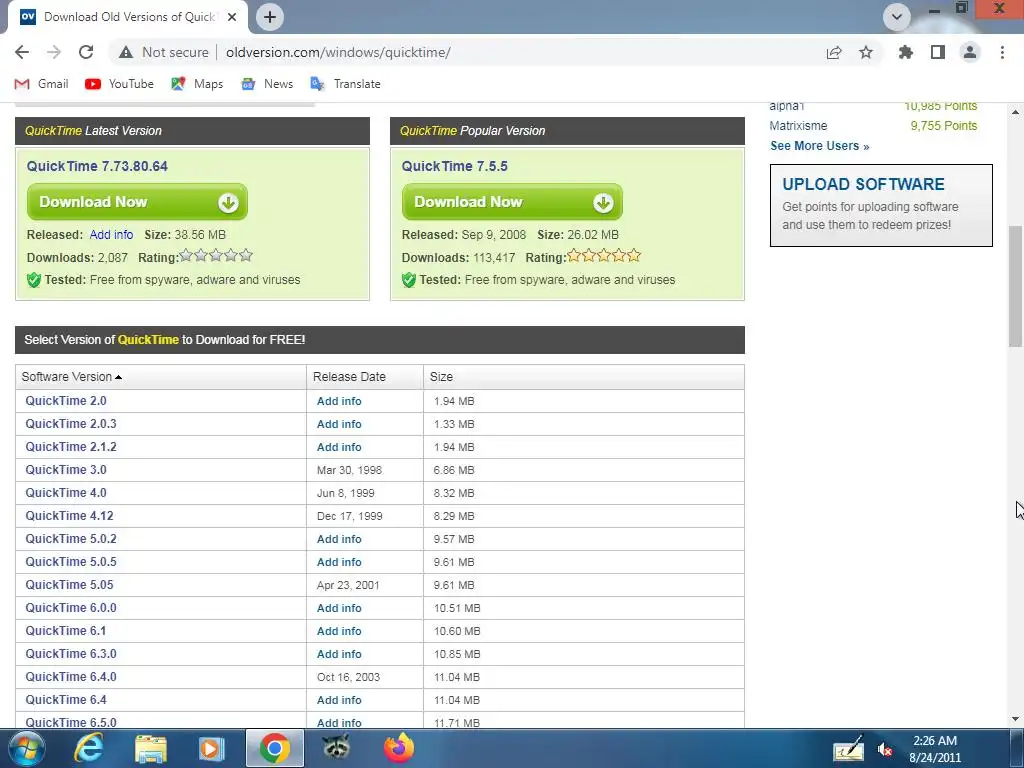Open the QuickTime 4.12 version link
1024x768 pixels.
pyautogui.click(x=70, y=516)
